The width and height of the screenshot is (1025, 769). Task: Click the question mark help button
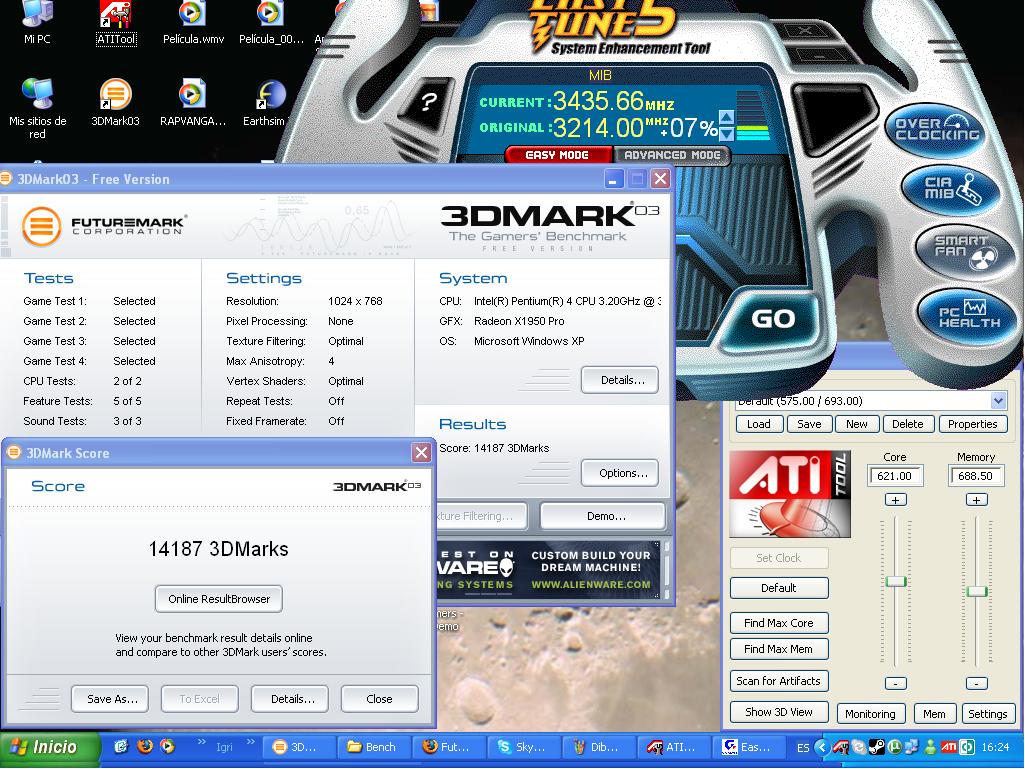pos(428,103)
